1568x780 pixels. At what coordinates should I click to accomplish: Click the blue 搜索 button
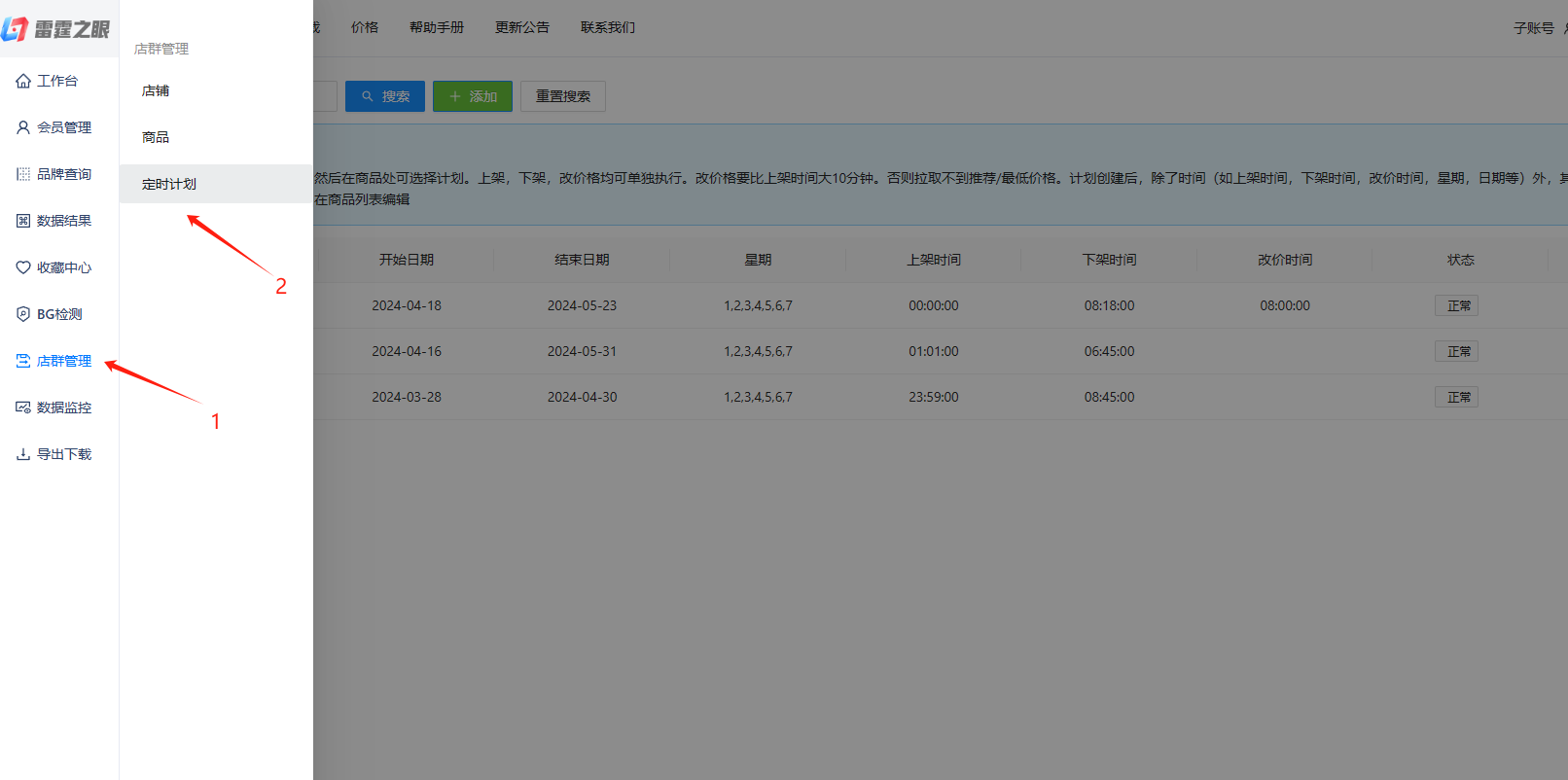385,96
